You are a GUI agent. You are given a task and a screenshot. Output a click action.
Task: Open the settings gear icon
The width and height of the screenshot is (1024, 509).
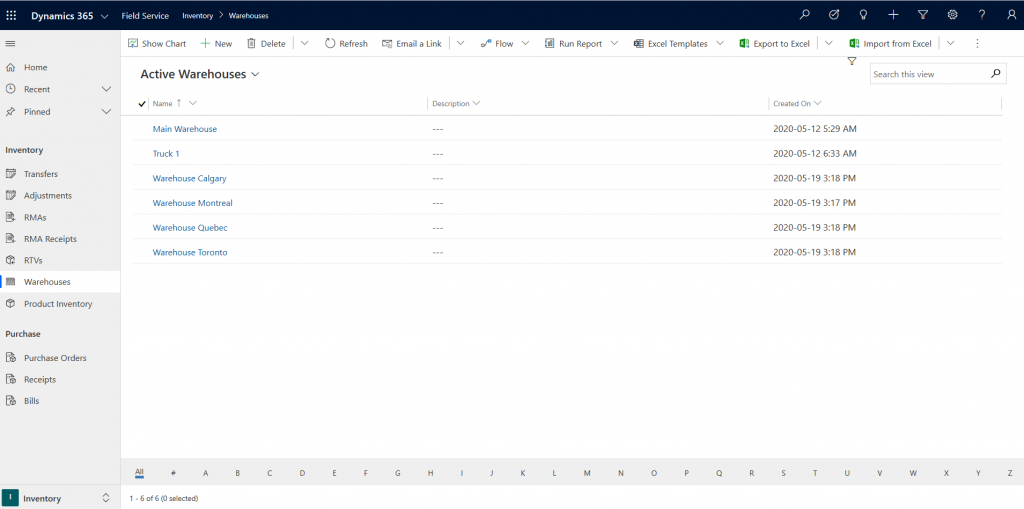[x=953, y=15]
